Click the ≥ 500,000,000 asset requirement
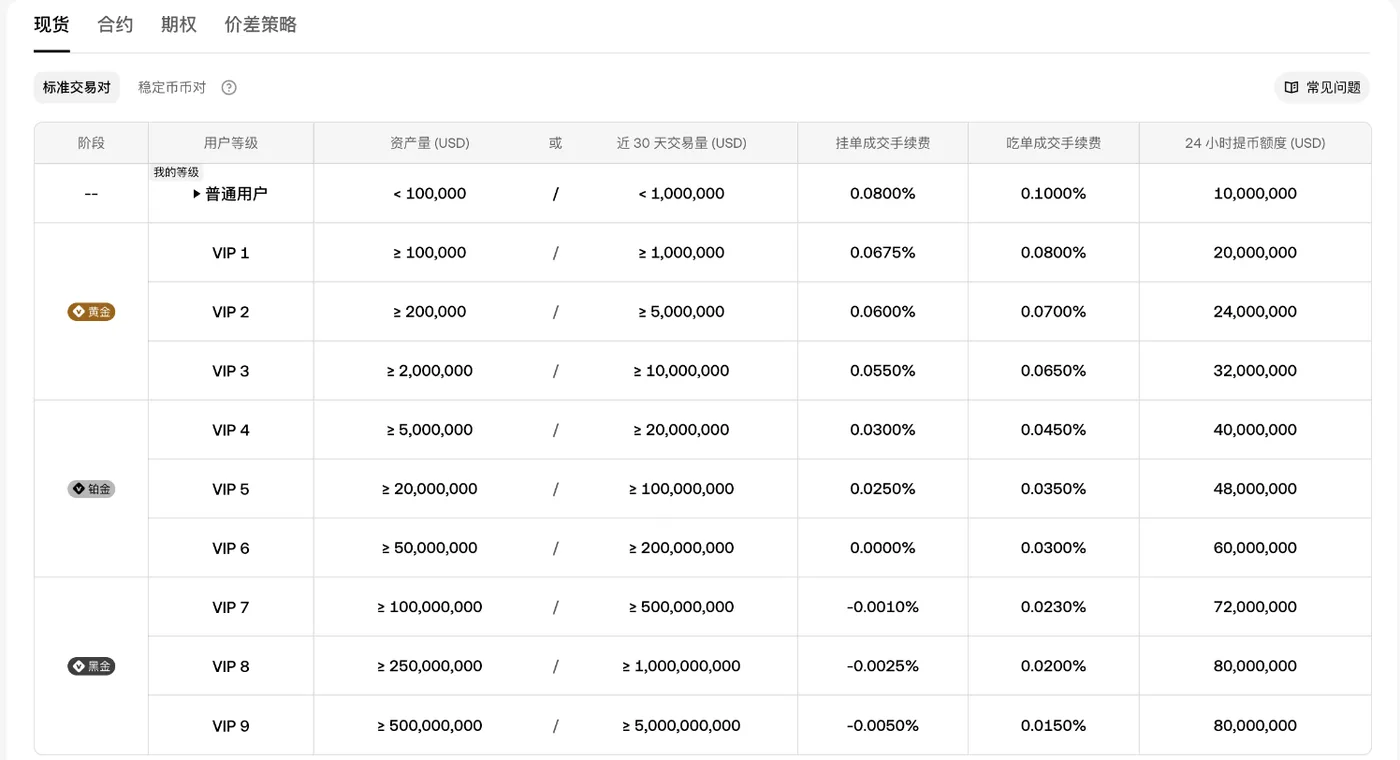 click(x=430, y=726)
